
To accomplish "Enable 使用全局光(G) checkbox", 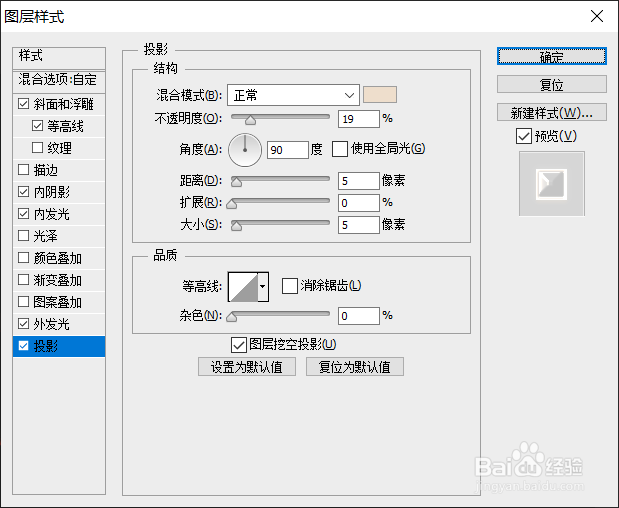I will (340, 149).
